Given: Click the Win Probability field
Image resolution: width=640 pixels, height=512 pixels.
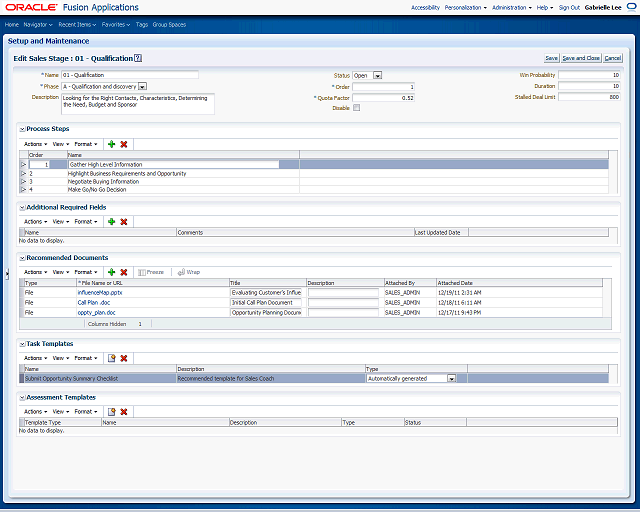Looking at the screenshot, I should click(x=589, y=75).
